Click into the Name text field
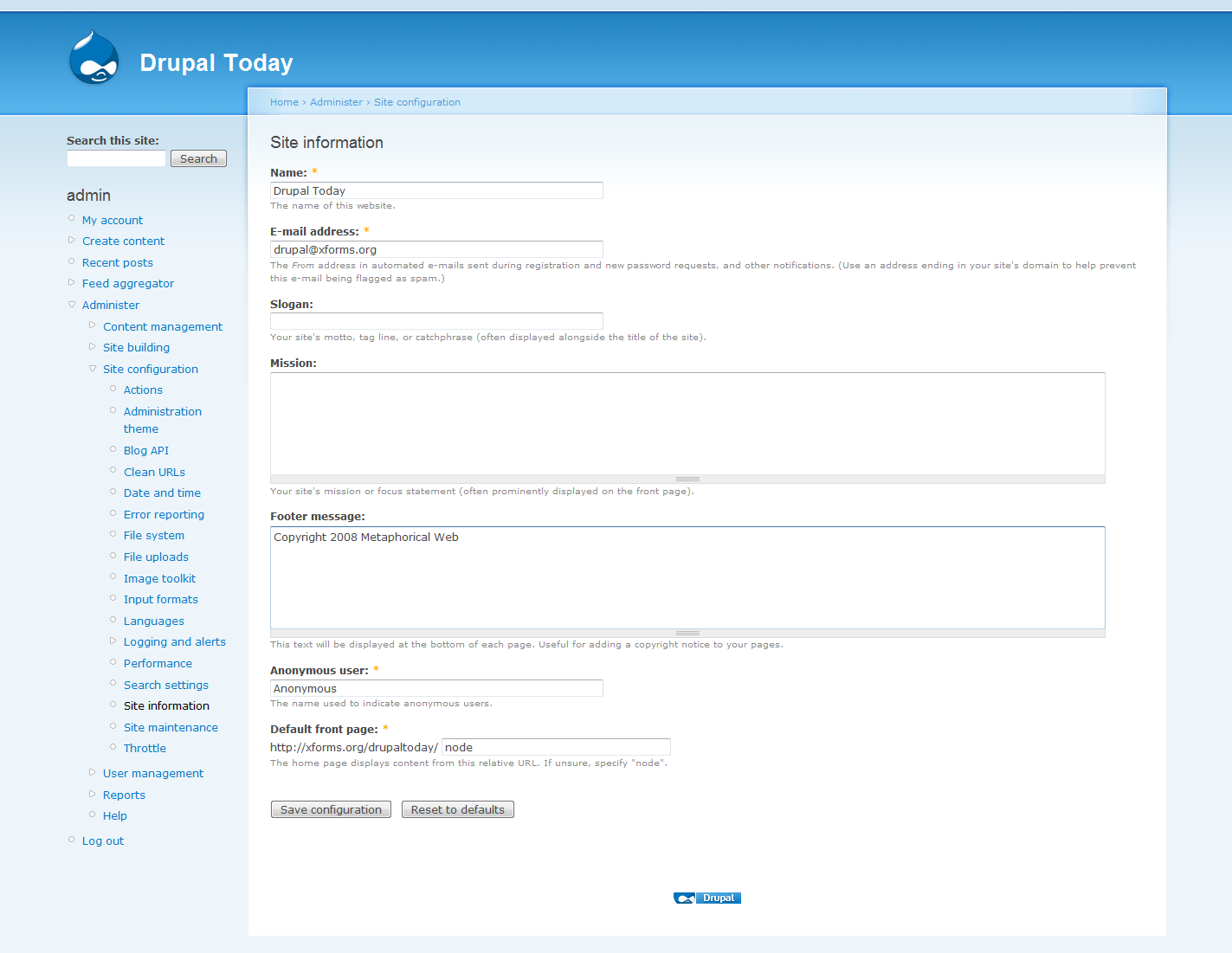The height and width of the screenshot is (953, 1232). (436, 190)
